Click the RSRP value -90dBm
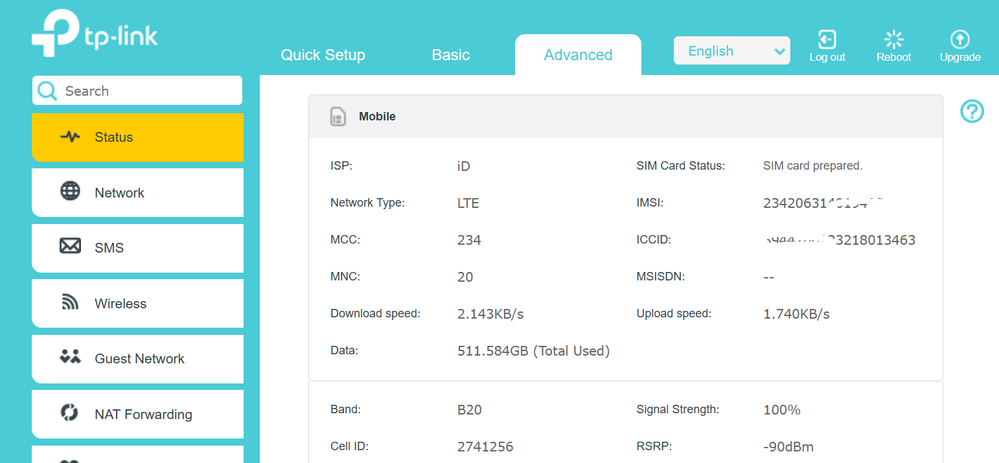 [788, 447]
